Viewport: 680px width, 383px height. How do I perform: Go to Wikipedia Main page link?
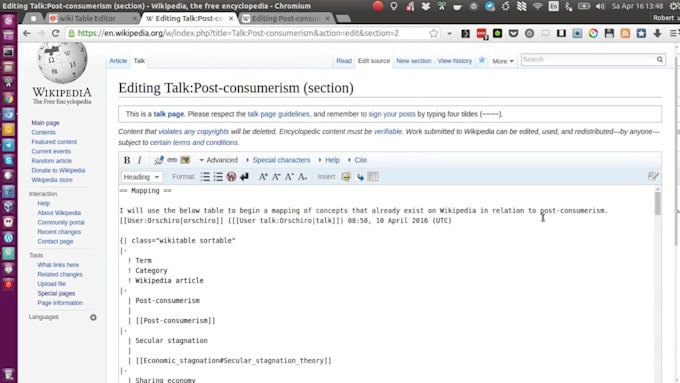45,123
